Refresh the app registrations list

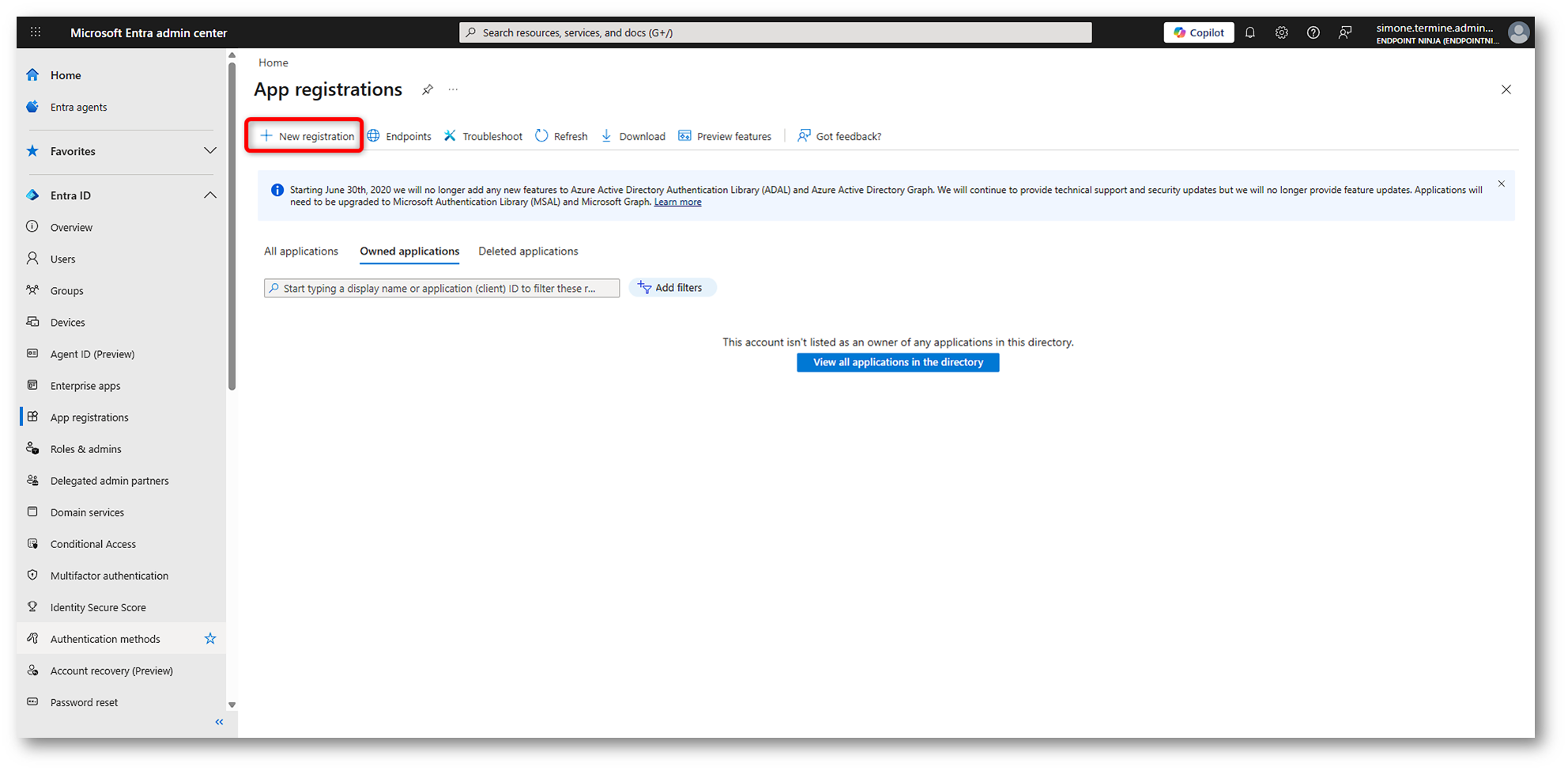pyautogui.click(x=561, y=136)
